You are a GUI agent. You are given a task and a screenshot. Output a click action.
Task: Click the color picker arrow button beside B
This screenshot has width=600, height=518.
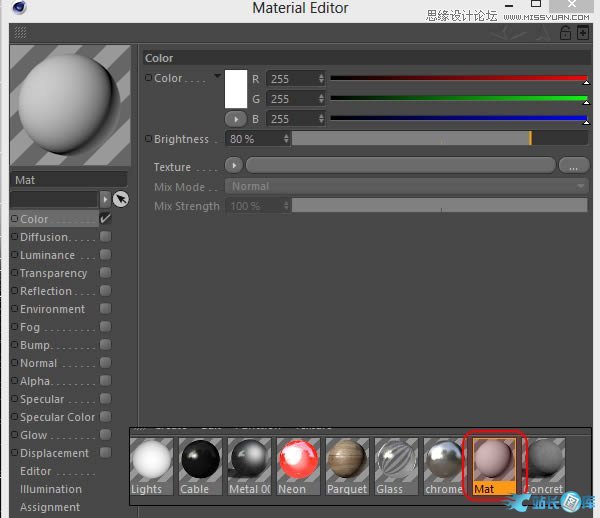tap(235, 119)
